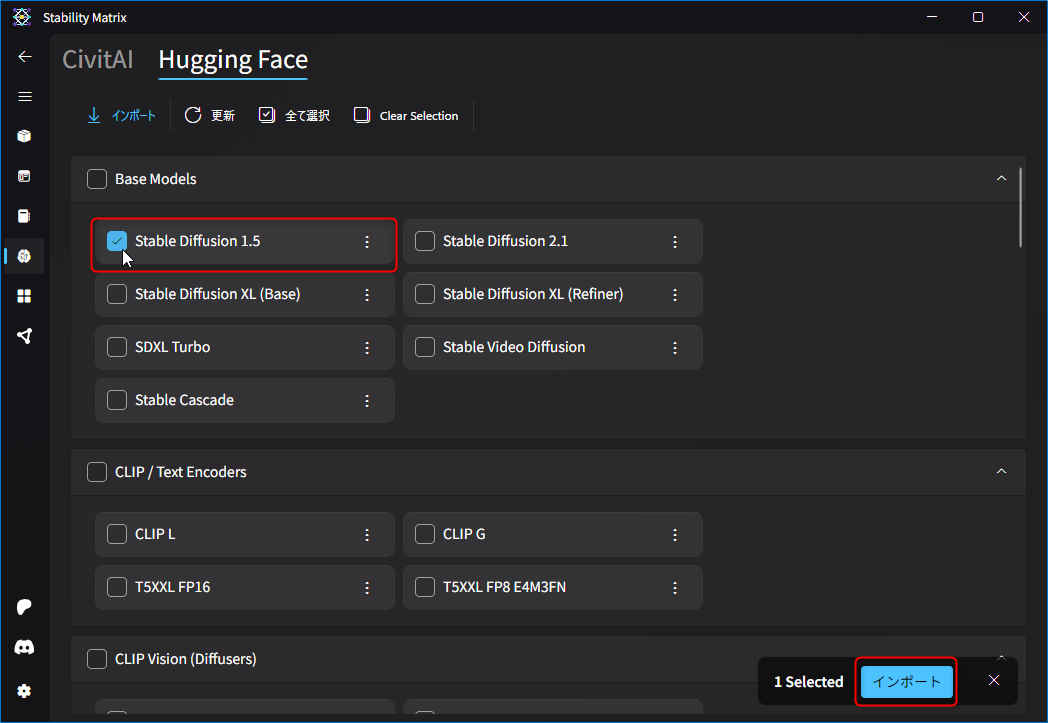The width and height of the screenshot is (1048, 723).
Task: Select the Hugging Face tab
Action: coord(233,60)
